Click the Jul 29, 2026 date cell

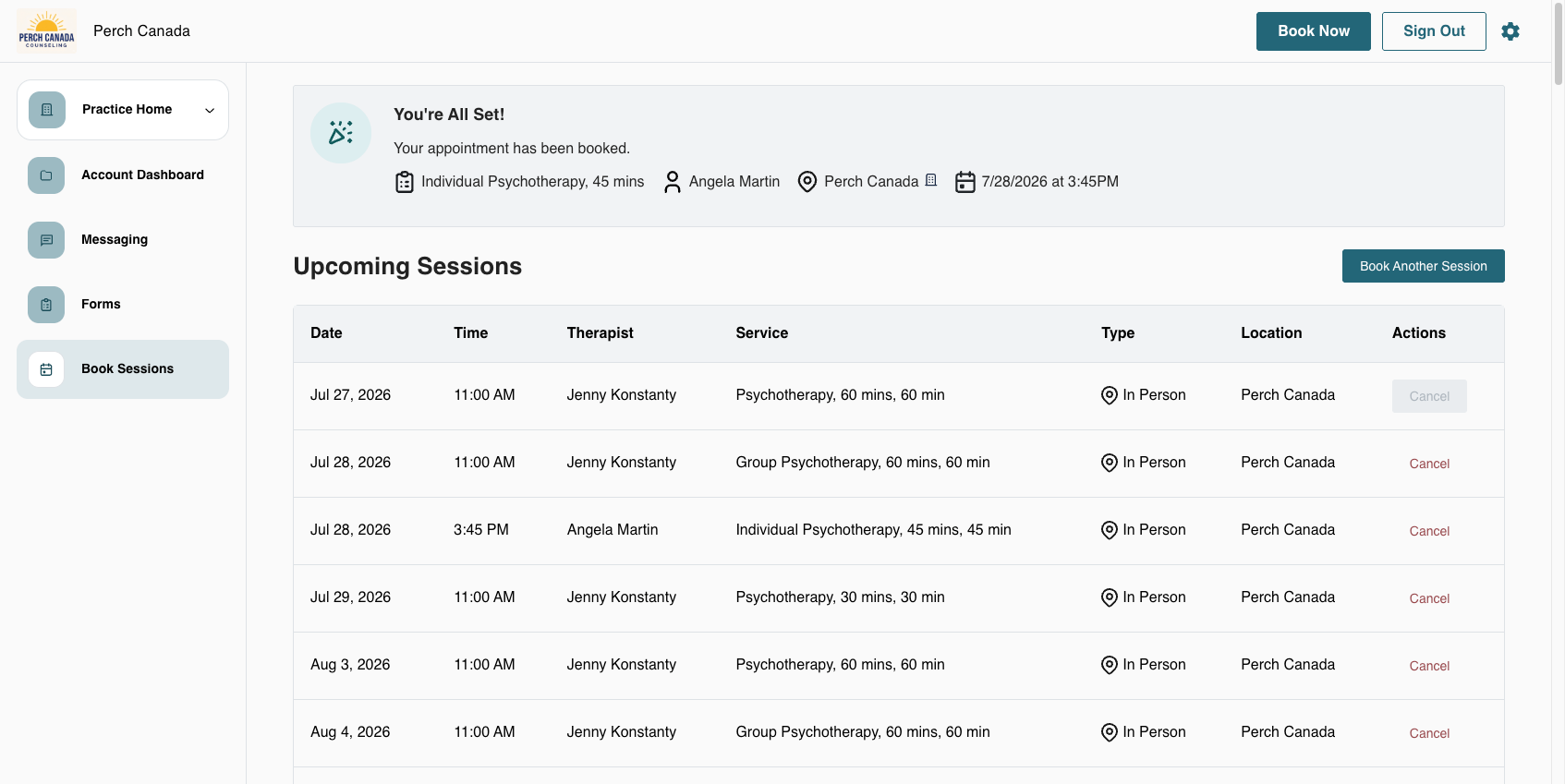pos(350,597)
